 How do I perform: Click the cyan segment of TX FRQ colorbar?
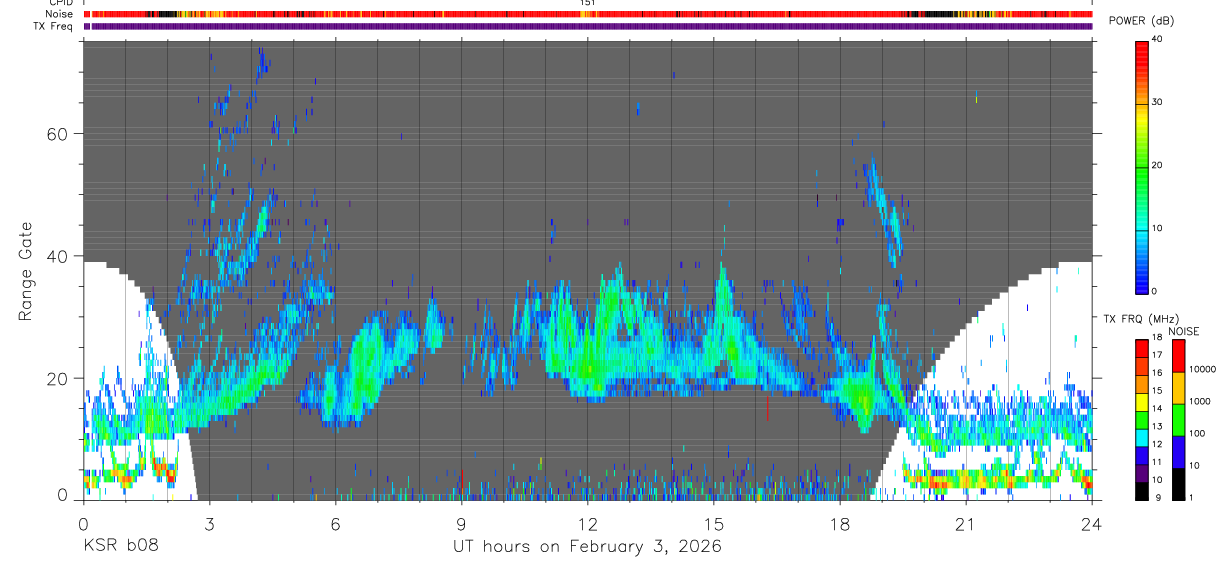pyautogui.click(x=1142, y=440)
